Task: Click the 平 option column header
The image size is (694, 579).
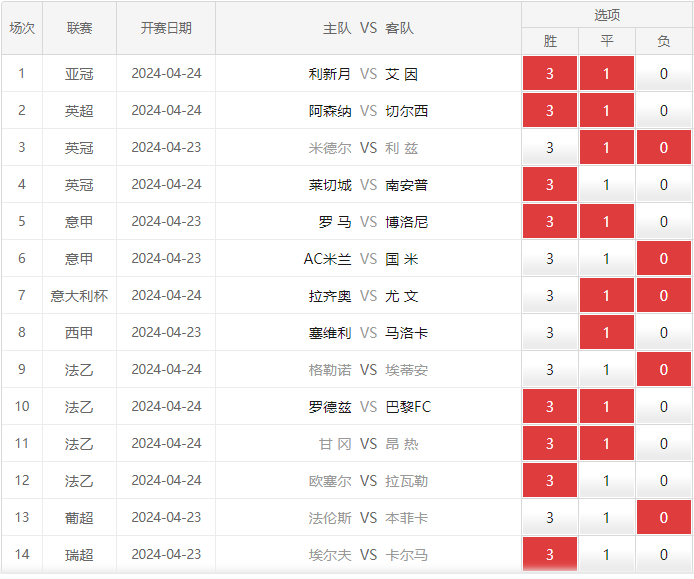Action: tap(607, 41)
